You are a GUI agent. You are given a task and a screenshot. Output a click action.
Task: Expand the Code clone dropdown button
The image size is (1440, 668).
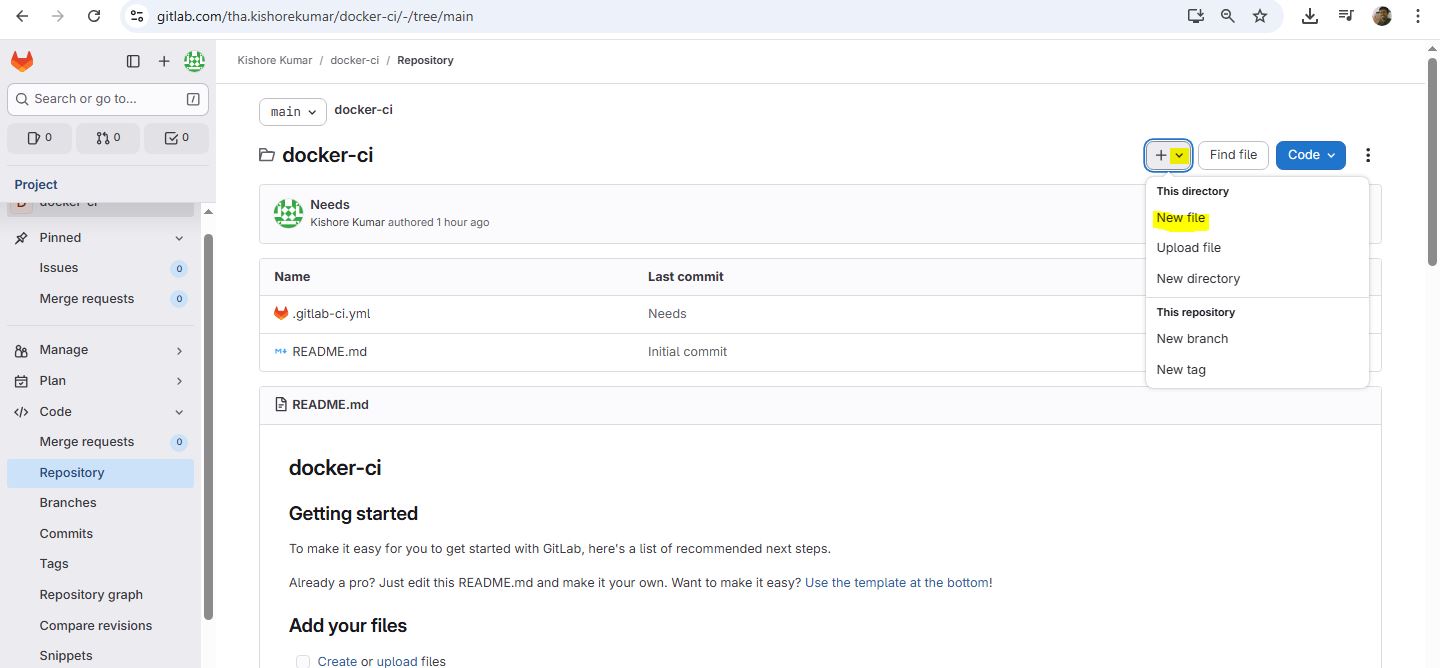coord(1310,155)
